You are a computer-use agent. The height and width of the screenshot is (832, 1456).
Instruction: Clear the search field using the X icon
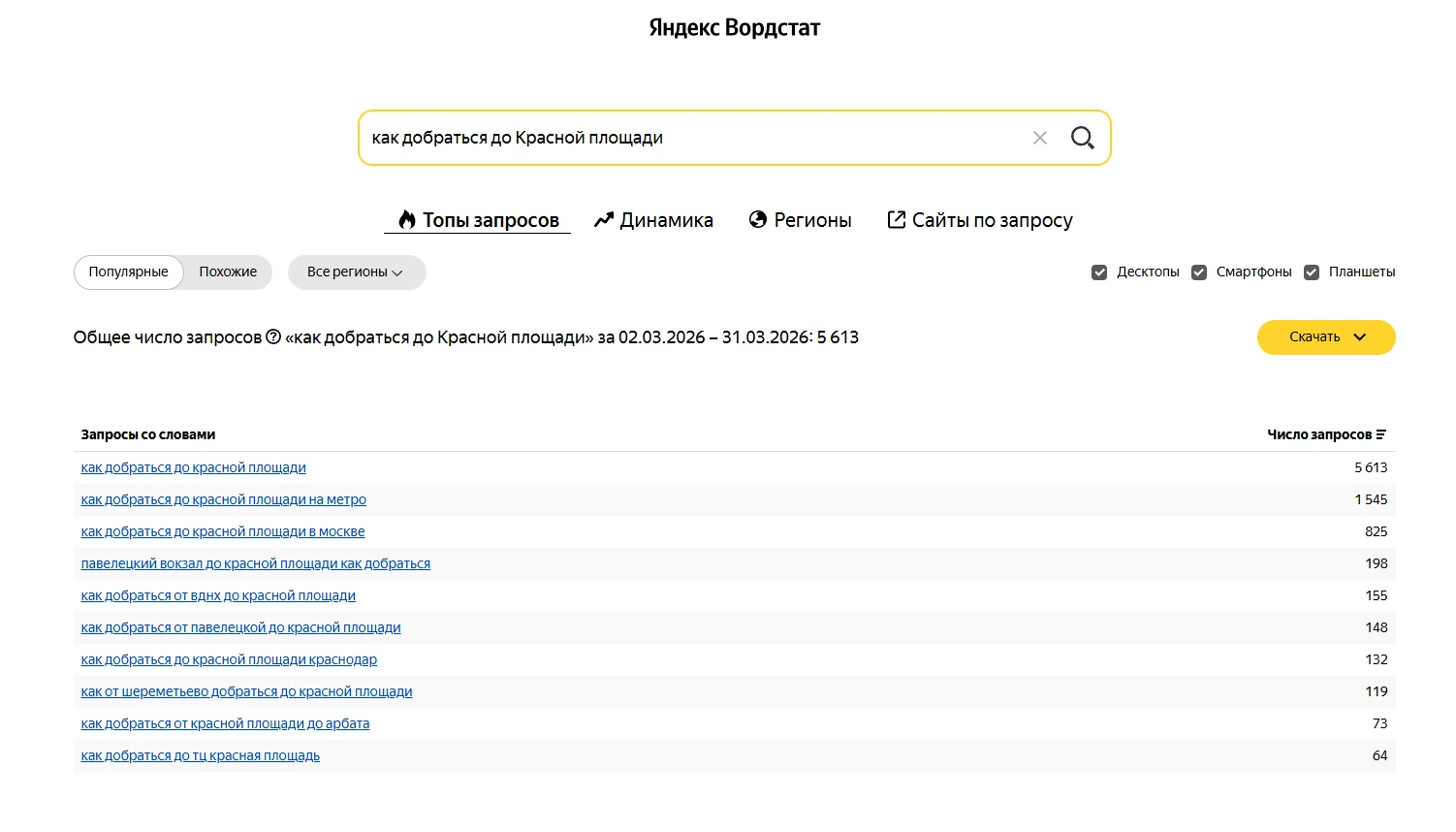pyautogui.click(x=1040, y=137)
